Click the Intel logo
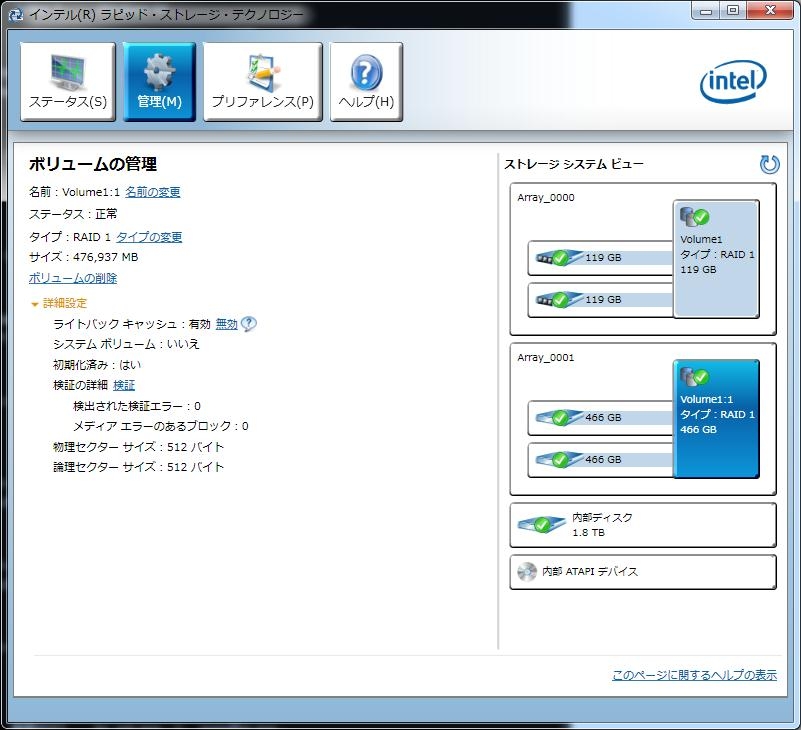The width and height of the screenshot is (801, 730). [733, 82]
